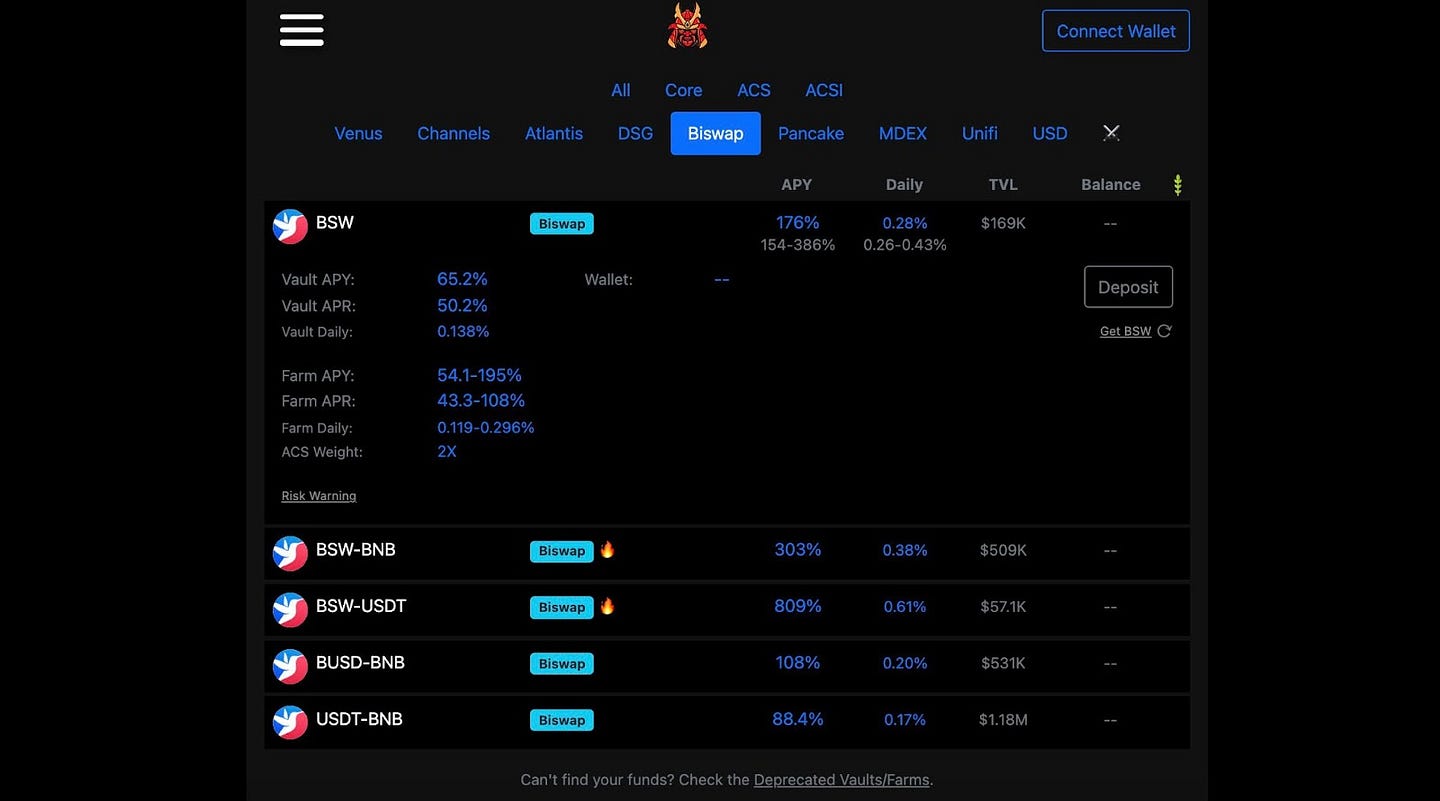The width and height of the screenshot is (1440, 801).
Task: Click the fire icon on BSW-BNB row
Action: coord(607,549)
